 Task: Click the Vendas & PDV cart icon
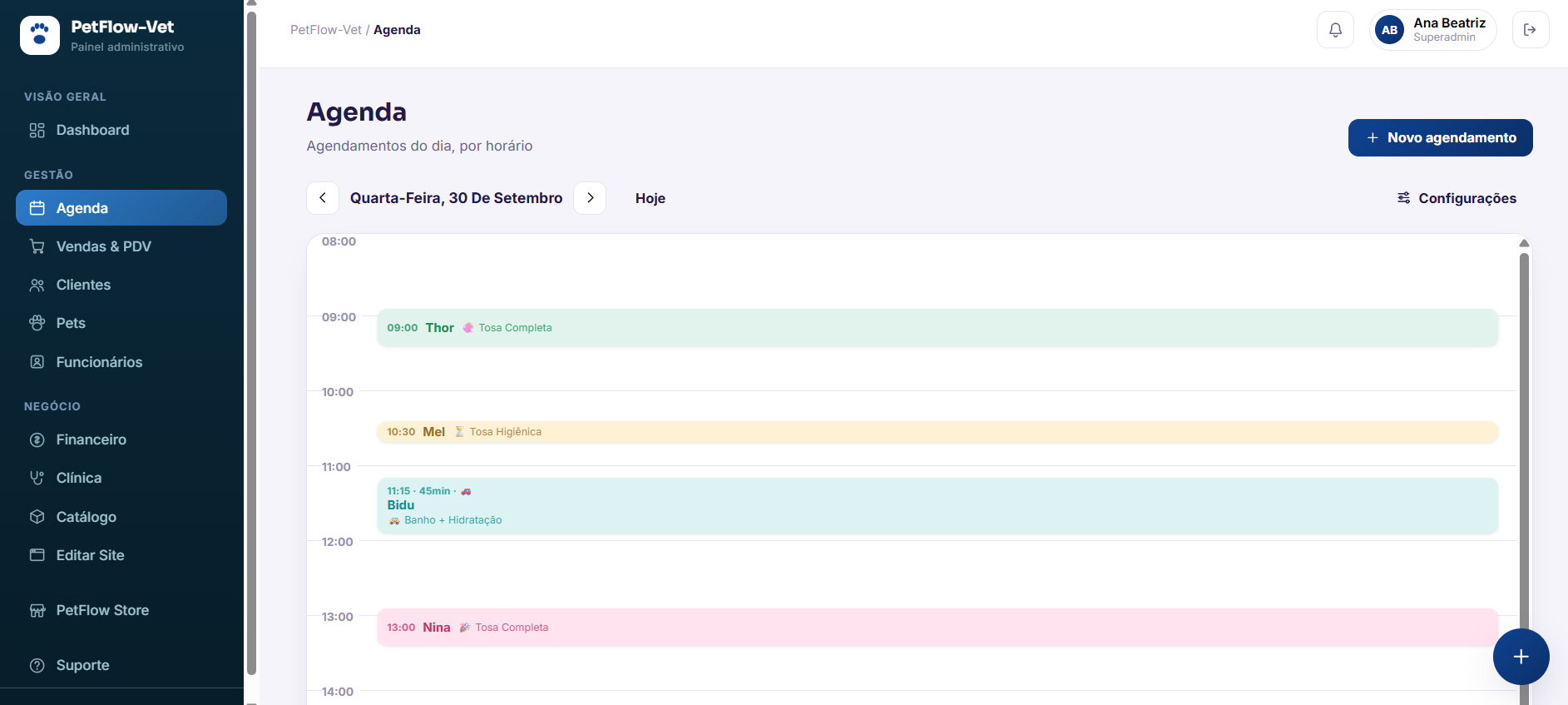coord(37,246)
